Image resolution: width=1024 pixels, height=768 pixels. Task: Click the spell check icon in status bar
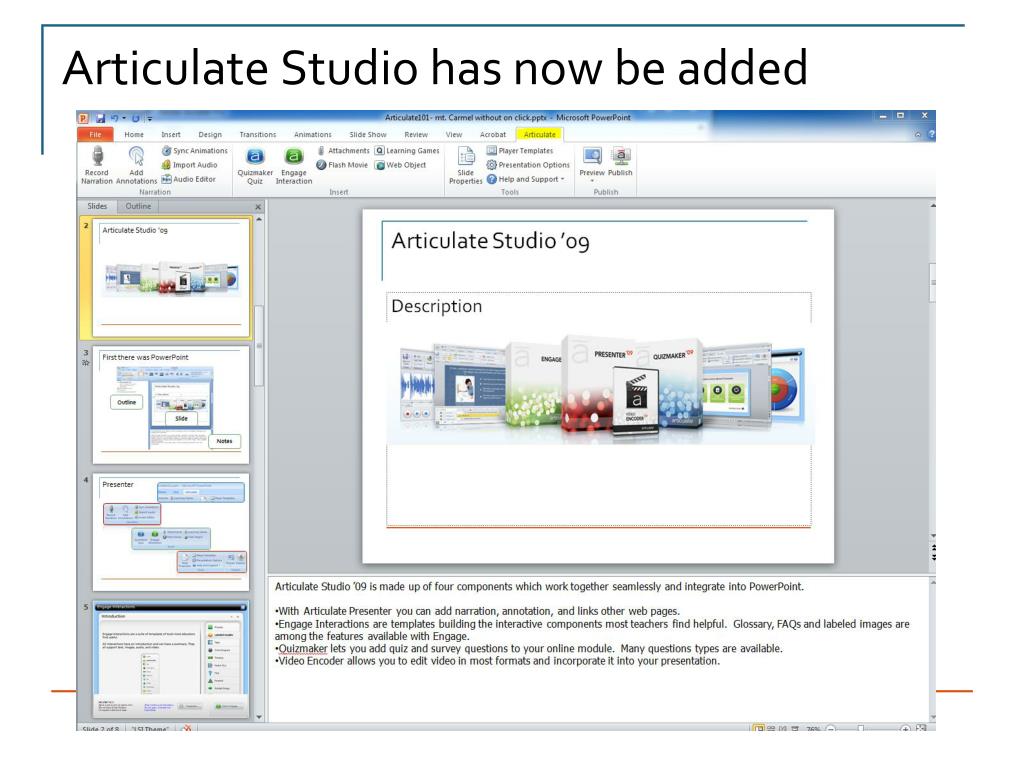point(187,728)
